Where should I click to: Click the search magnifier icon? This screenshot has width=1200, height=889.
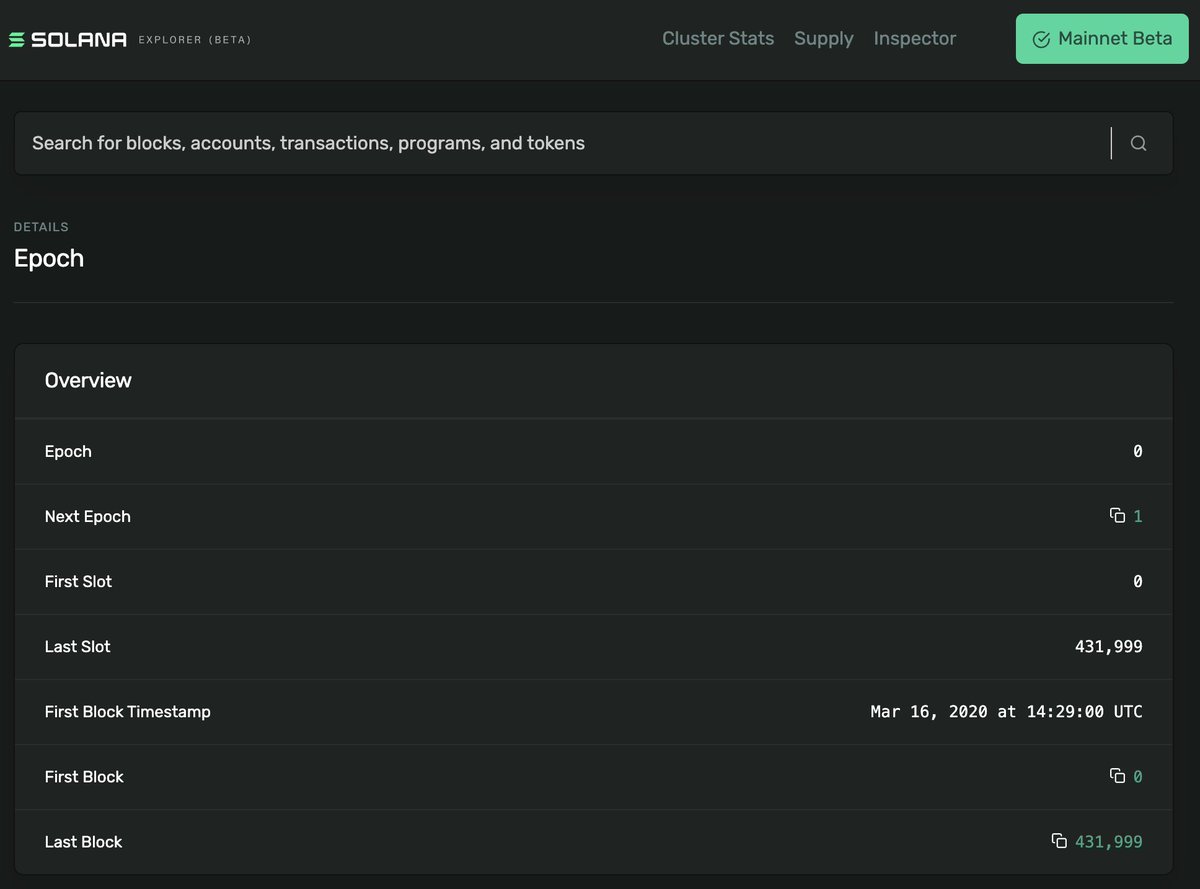click(x=1138, y=143)
